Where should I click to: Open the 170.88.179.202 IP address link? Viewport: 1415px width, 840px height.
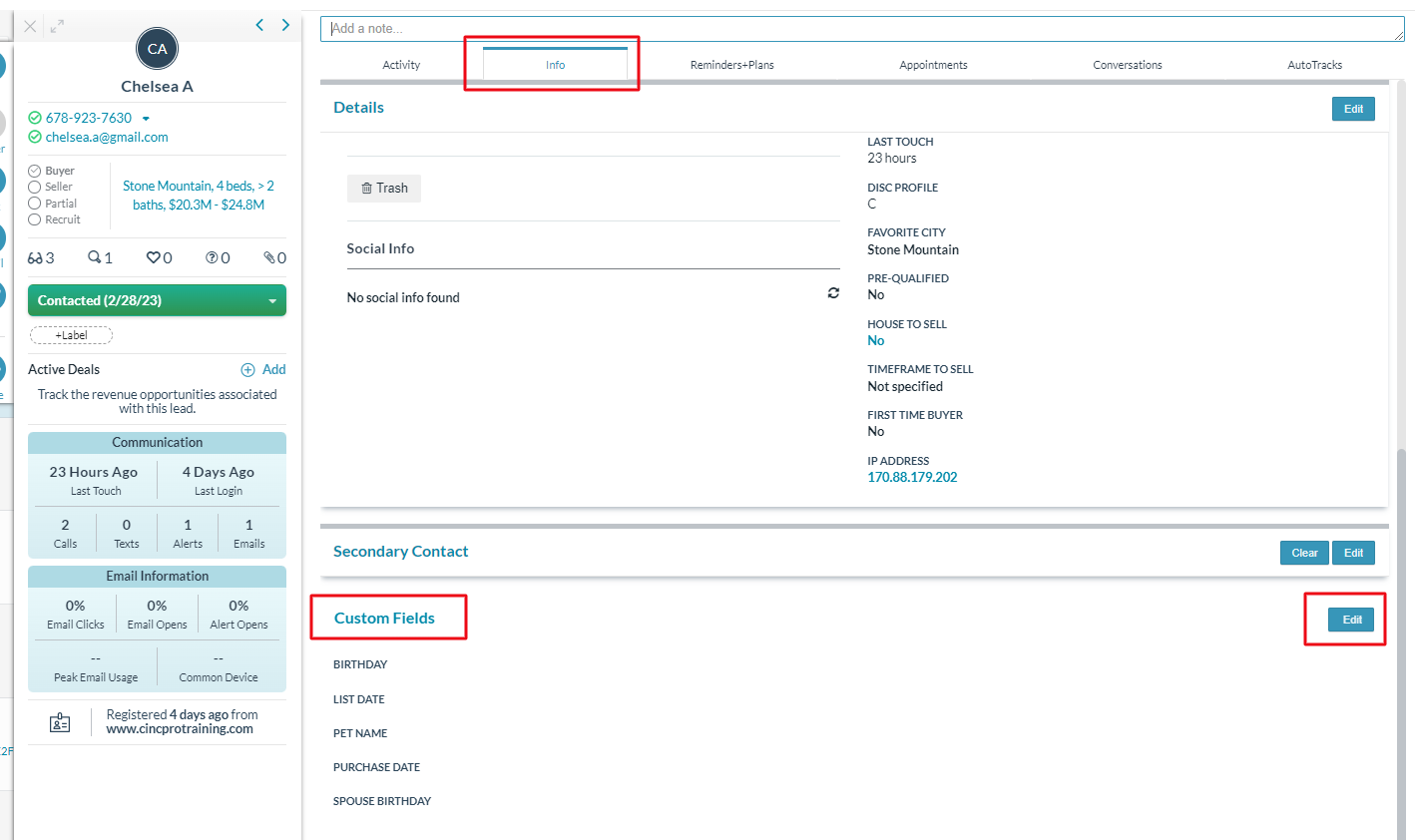click(912, 477)
